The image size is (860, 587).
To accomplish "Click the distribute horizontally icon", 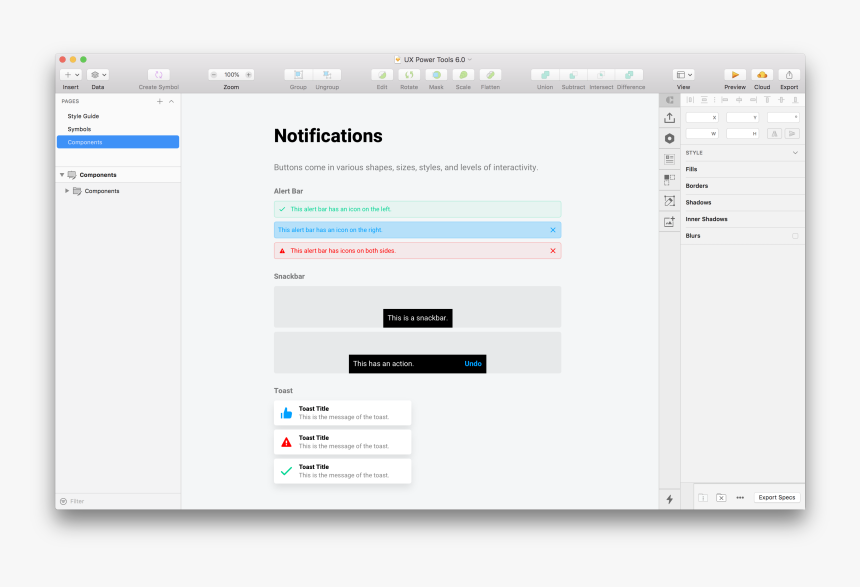I will click(x=691, y=100).
